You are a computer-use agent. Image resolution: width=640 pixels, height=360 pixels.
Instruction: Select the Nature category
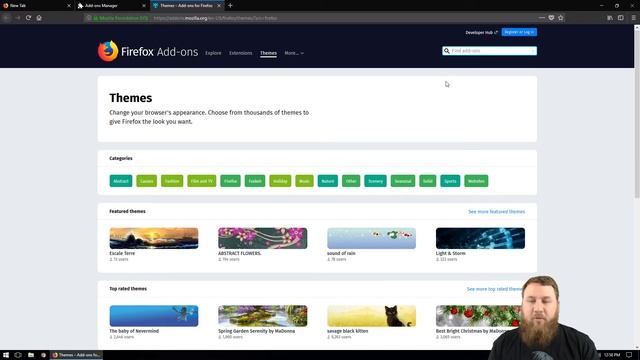(x=328, y=181)
